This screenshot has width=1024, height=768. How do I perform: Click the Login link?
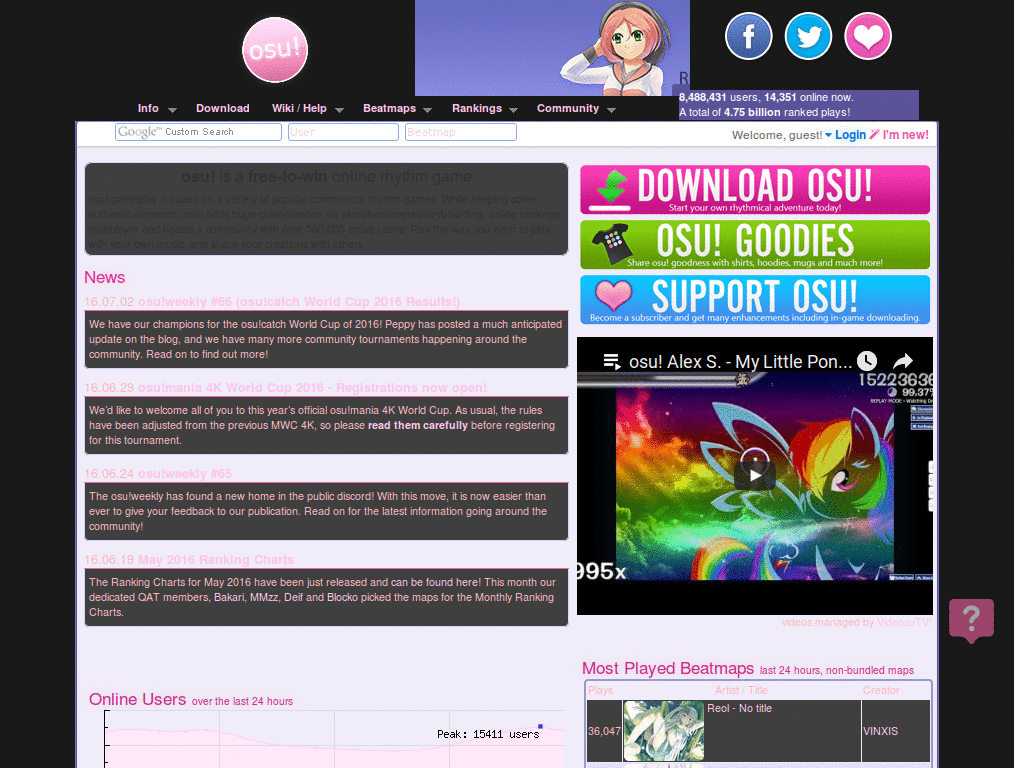pyautogui.click(x=850, y=135)
